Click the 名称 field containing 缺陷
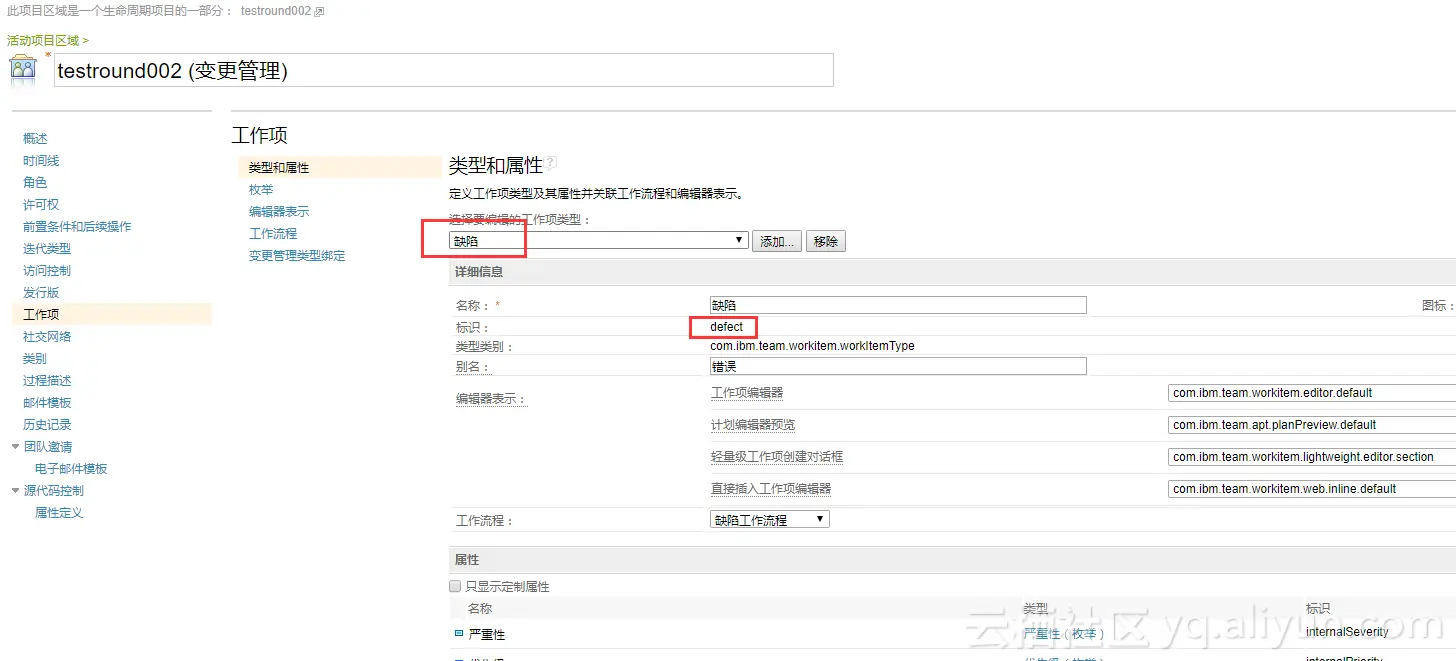1456x661 pixels. [x=898, y=305]
